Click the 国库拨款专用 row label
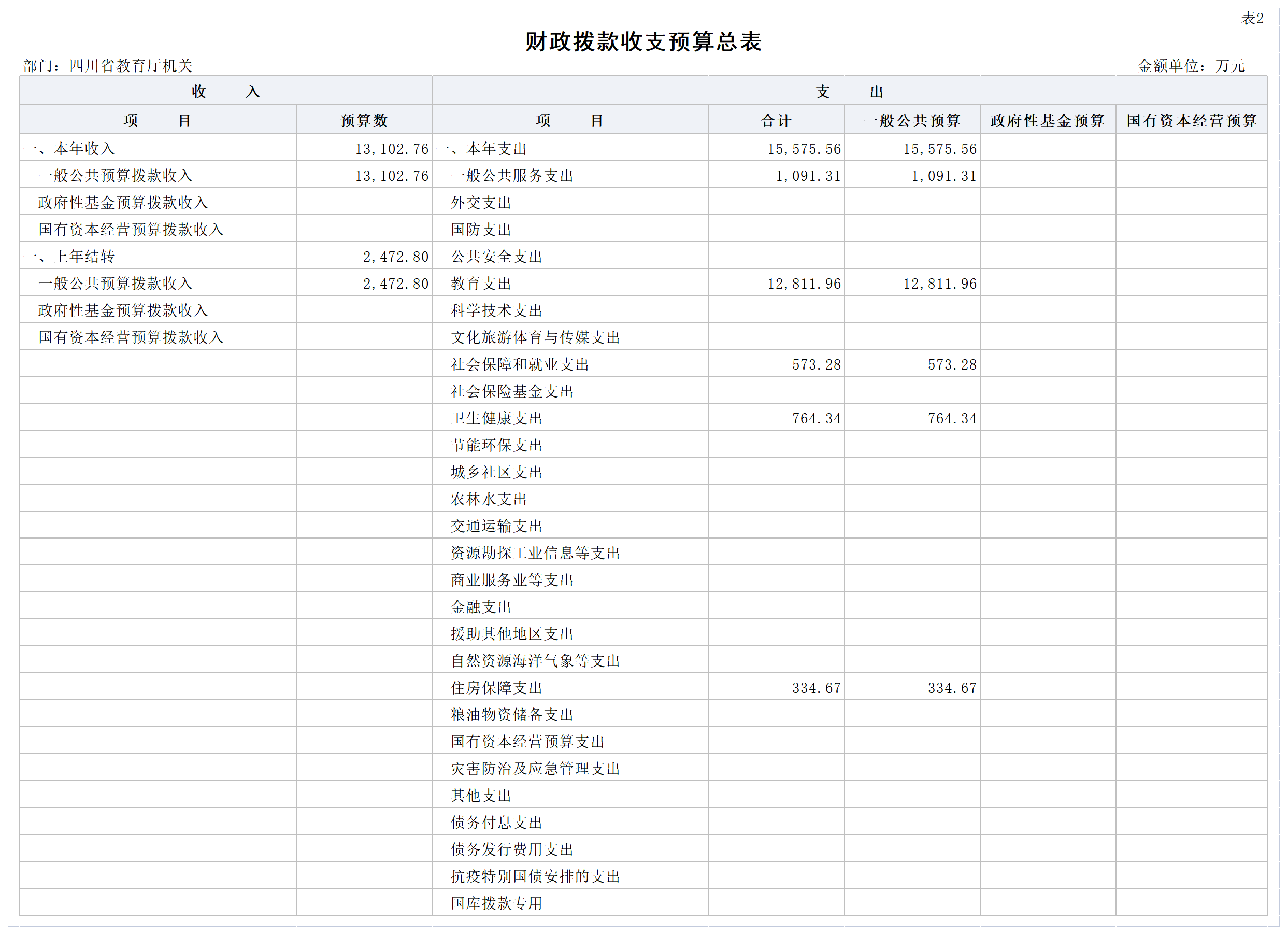1288x935 pixels. point(496,903)
